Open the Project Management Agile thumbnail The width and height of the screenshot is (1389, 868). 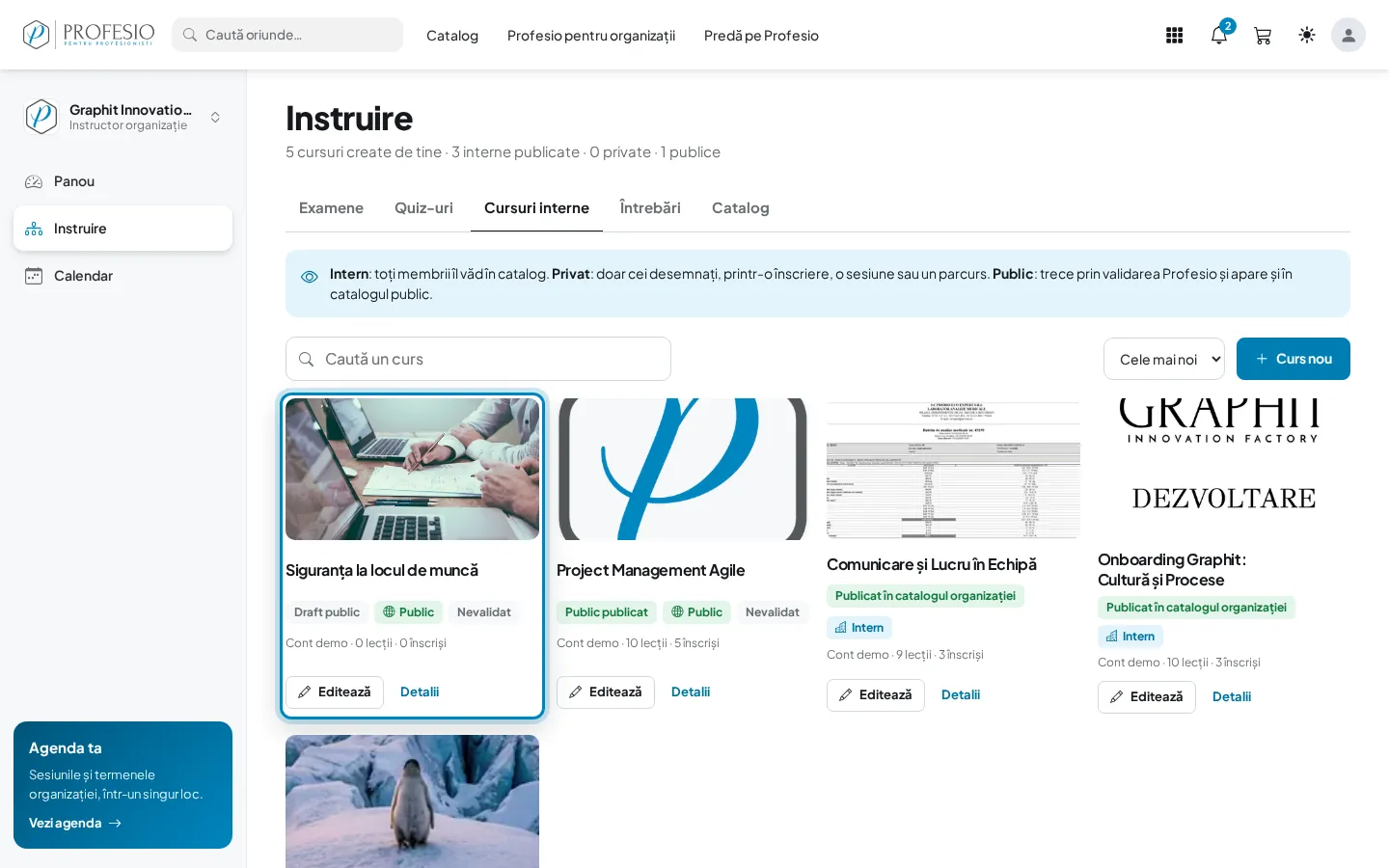(x=683, y=469)
